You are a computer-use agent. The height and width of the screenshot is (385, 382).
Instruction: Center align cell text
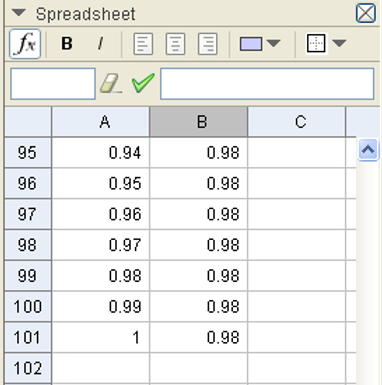(x=175, y=44)
